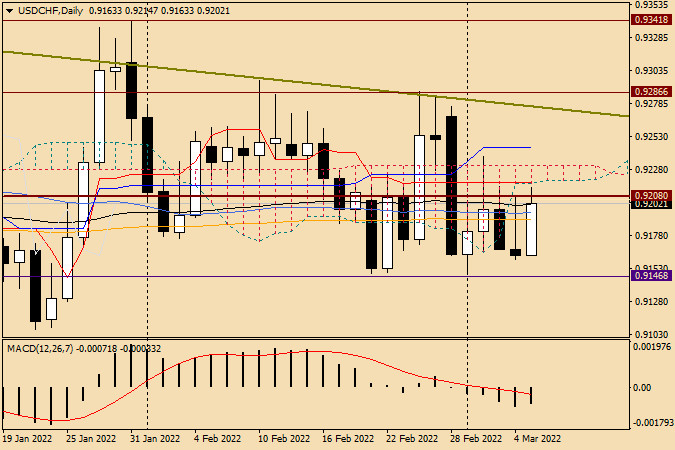This screenshot has width=675, height=450.
Task: Click the 4 Mar 2022 date label
Action: coord(538,438)
